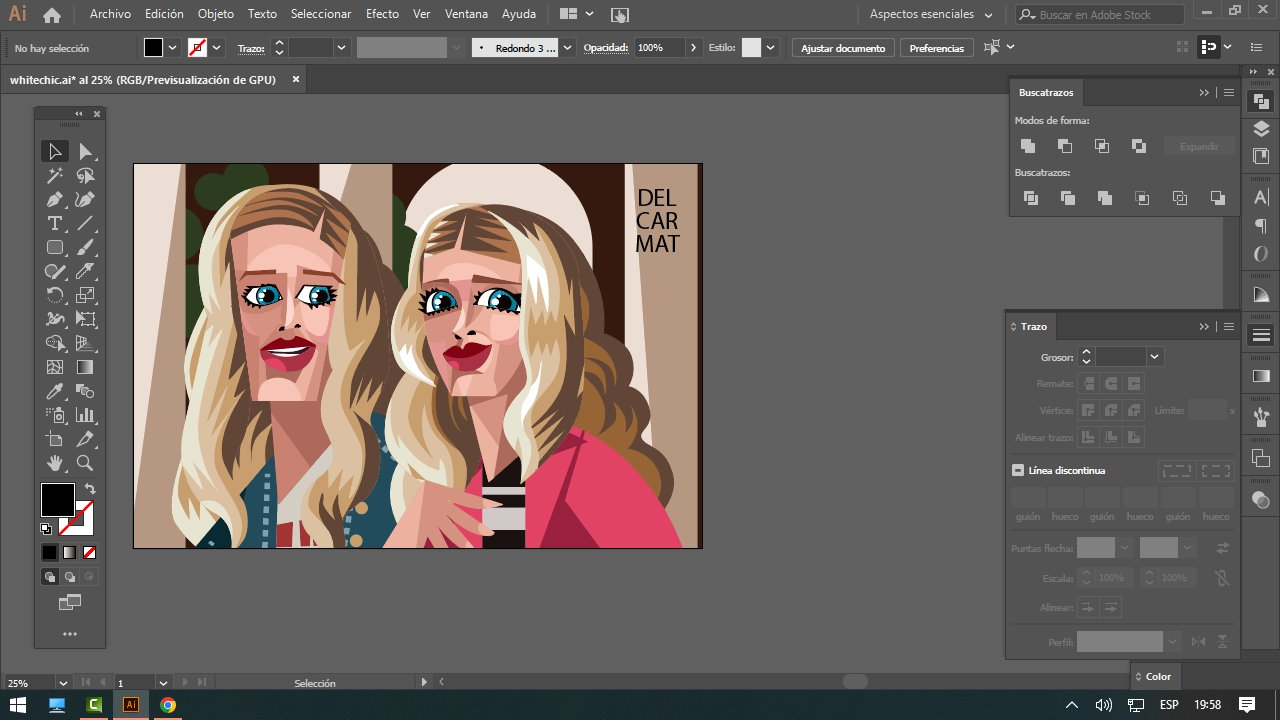Viewport: 1280px width, 720px height.
Task: Click the Estilo swatch in control bar
Action: [751, 48]
